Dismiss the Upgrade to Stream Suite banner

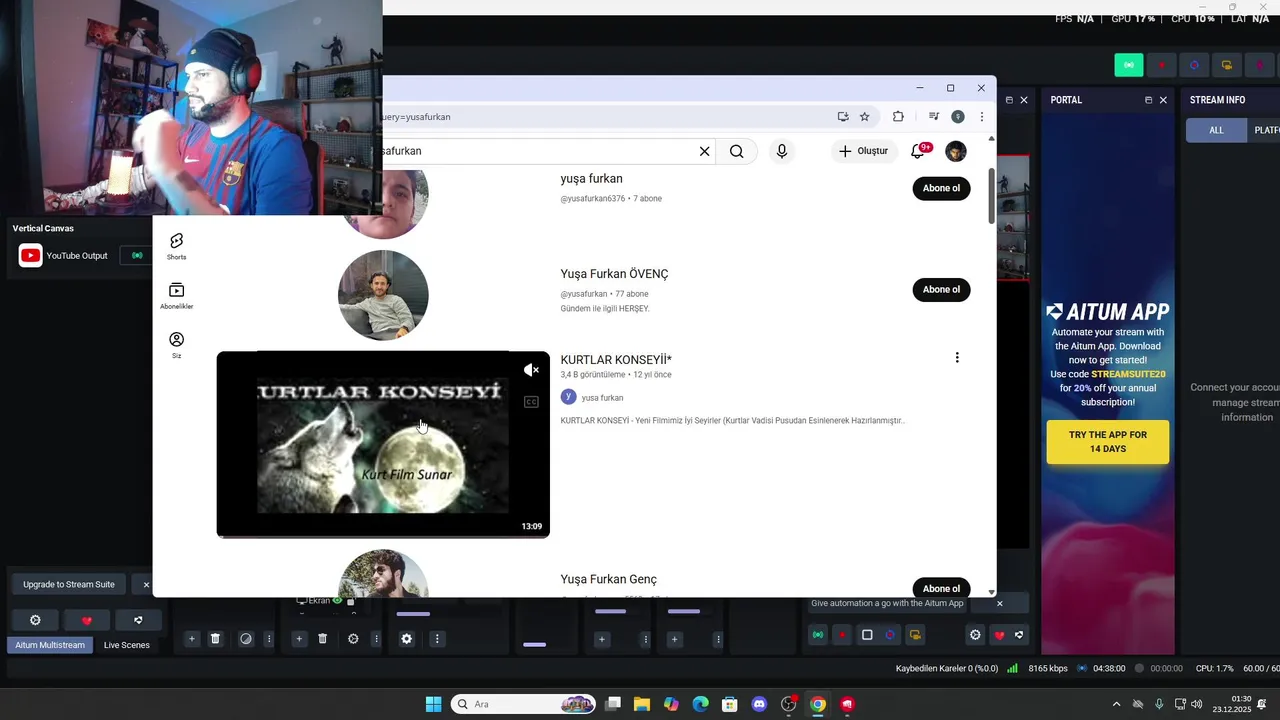pyautogui.click(x=146, y=585)
